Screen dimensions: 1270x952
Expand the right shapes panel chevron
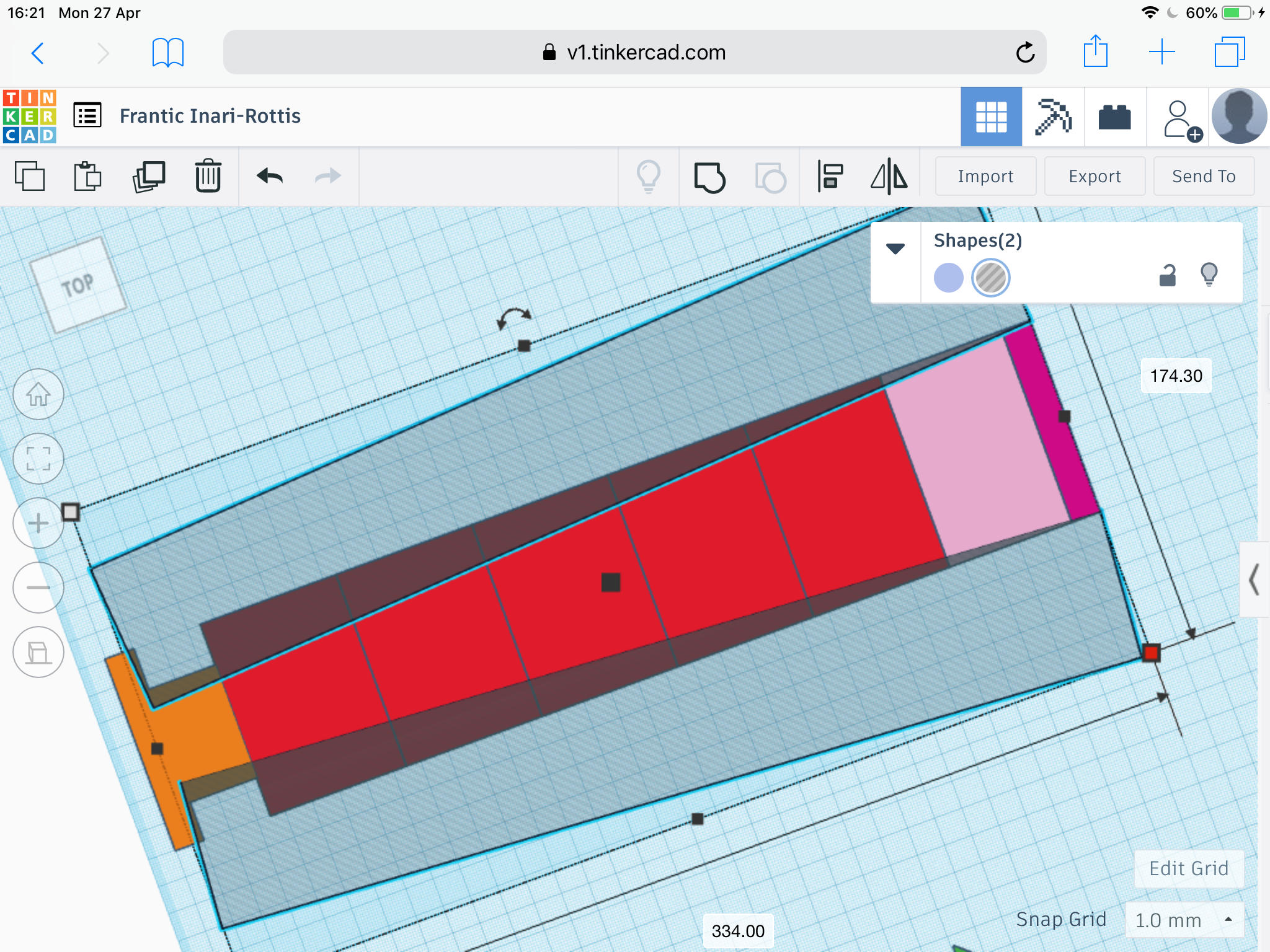click(x=1254, y=580)
